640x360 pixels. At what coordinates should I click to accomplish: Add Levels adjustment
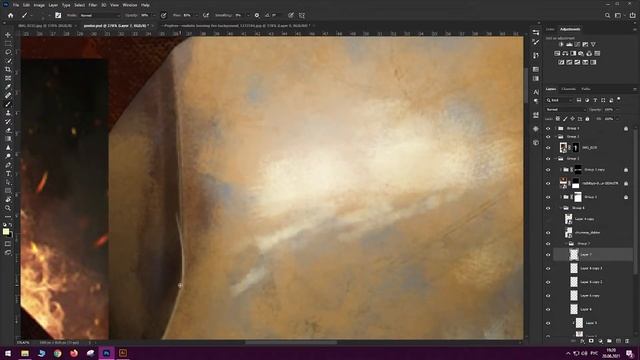coord(569,44)
